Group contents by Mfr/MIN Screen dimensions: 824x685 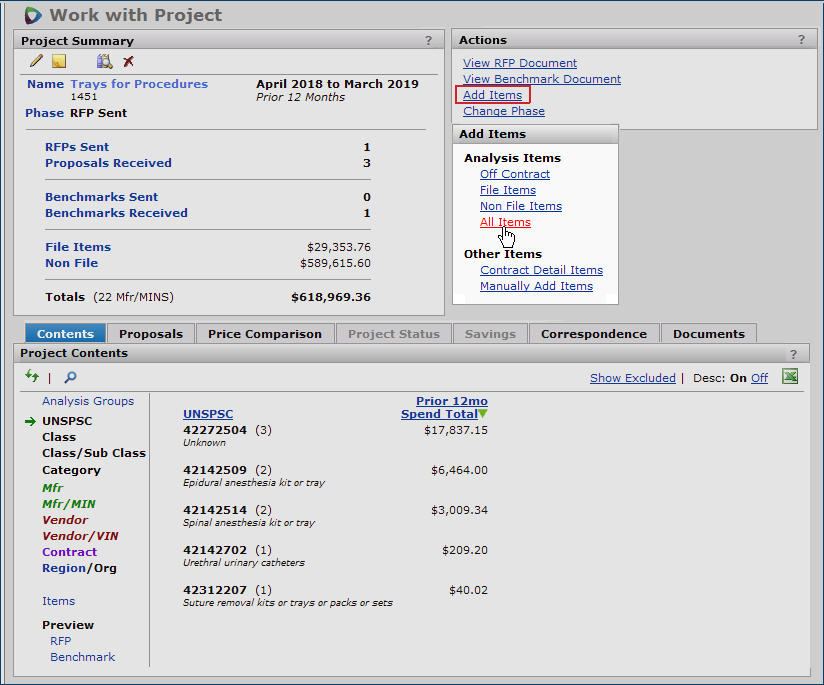click(69, 504)
